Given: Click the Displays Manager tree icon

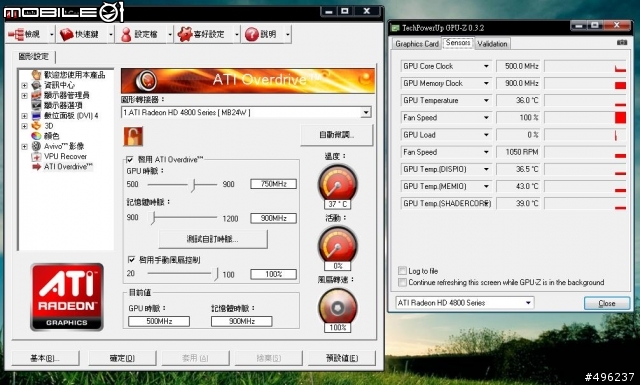Looking at the screenshot, I should [37, 95].
